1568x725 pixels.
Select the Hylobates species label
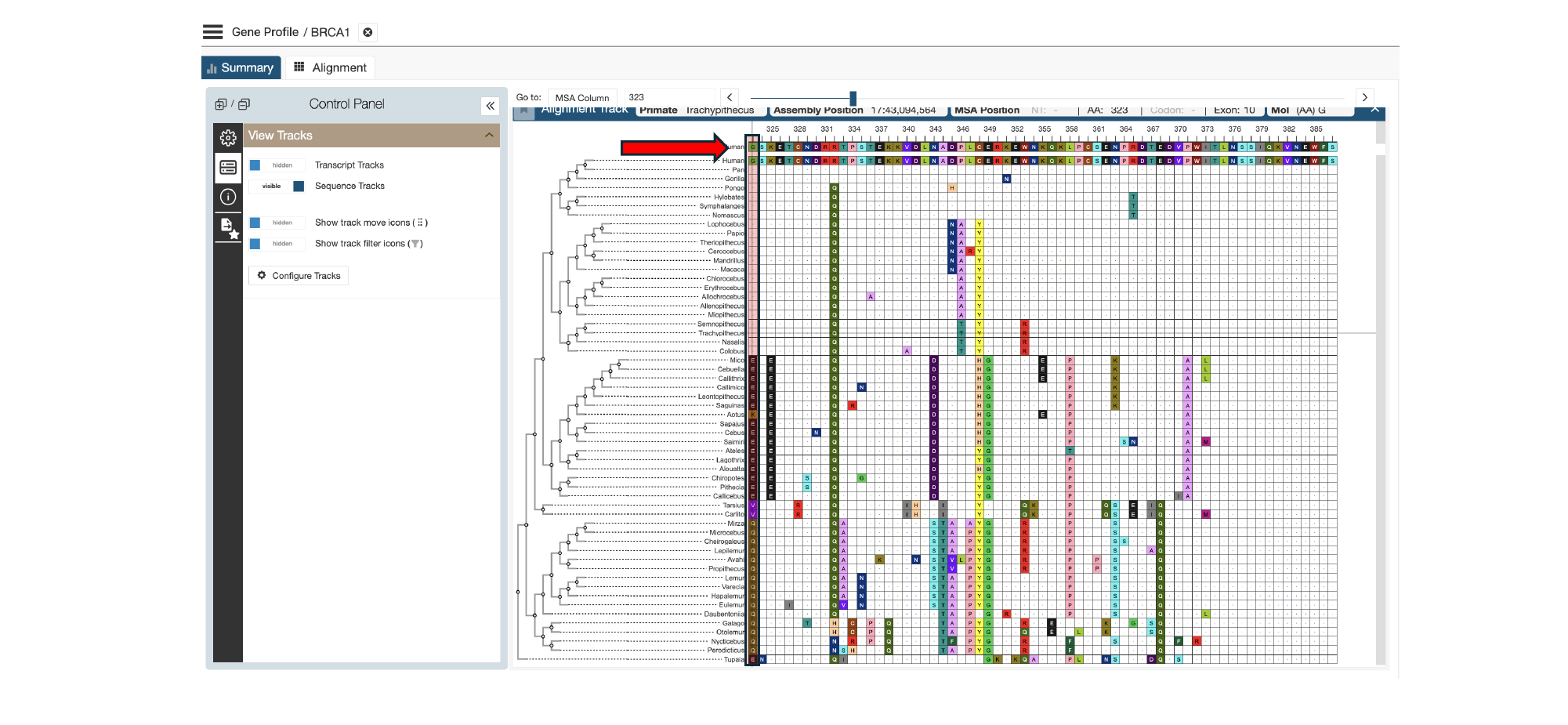point(729,198)
